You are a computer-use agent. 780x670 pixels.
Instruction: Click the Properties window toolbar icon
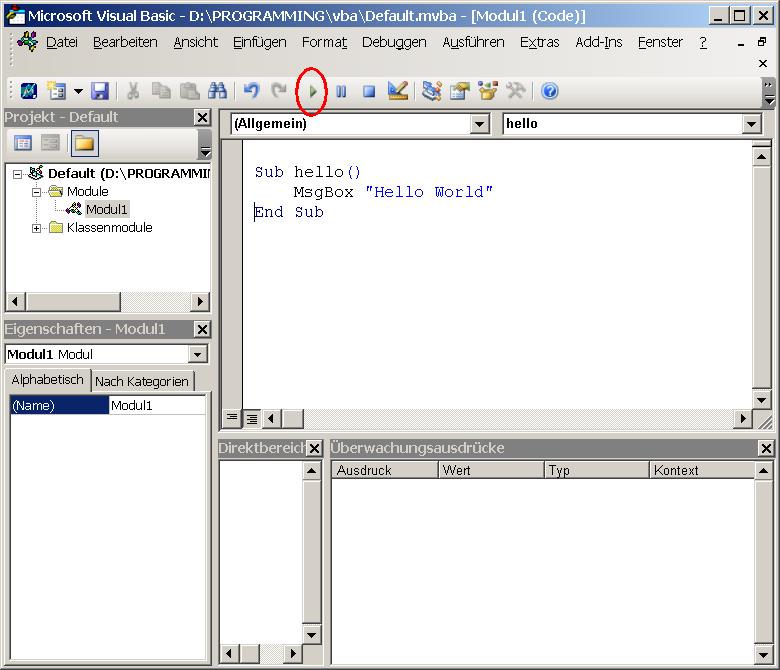(460, 91)
